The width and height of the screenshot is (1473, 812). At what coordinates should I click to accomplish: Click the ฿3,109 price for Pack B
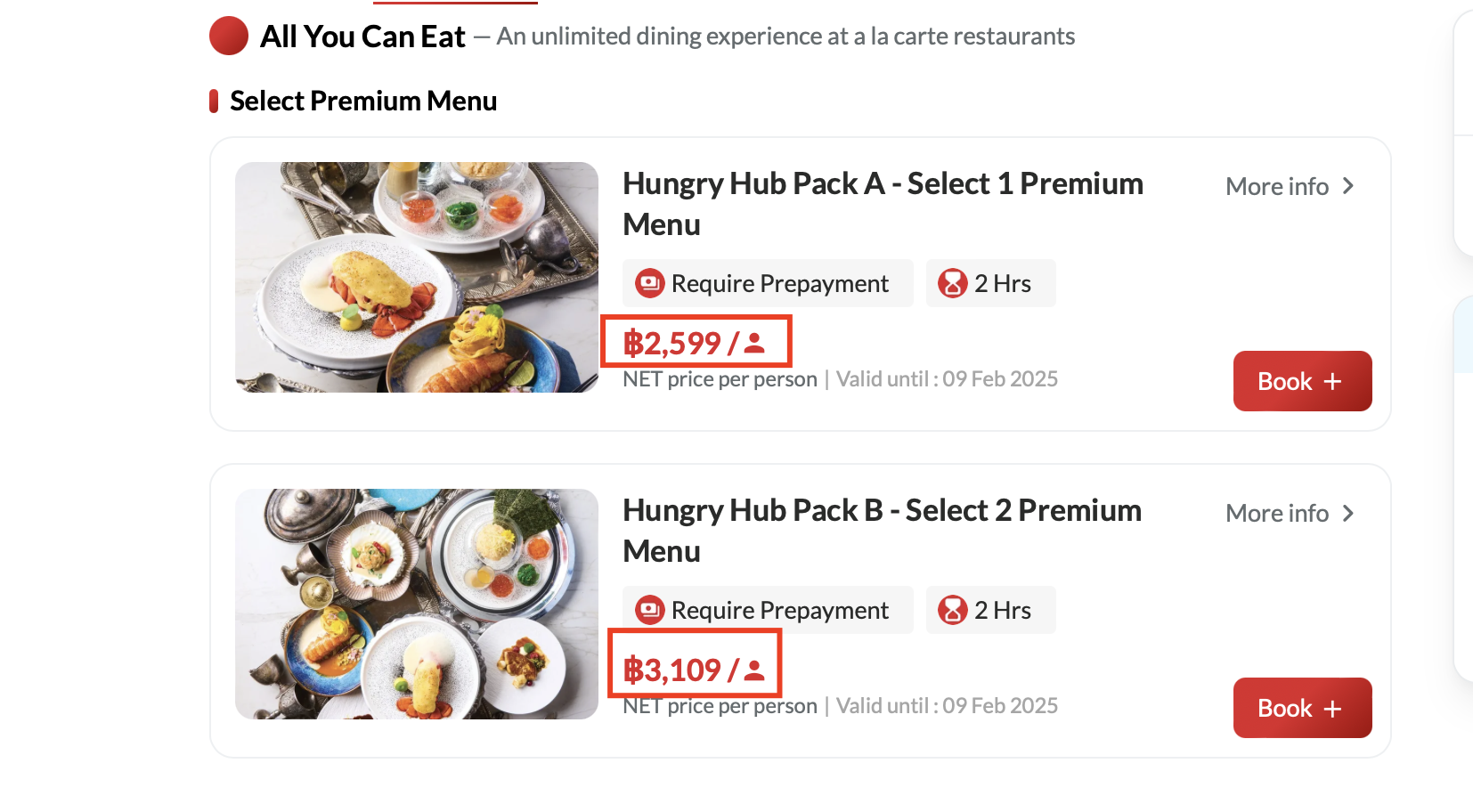point(673,670)
